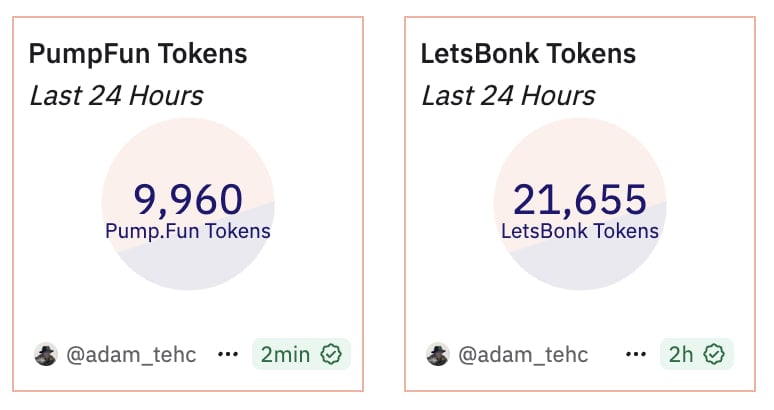Open three-dot menu on LetsBonk Tokens card
774x410 pixels.
[x=635, y=355]
